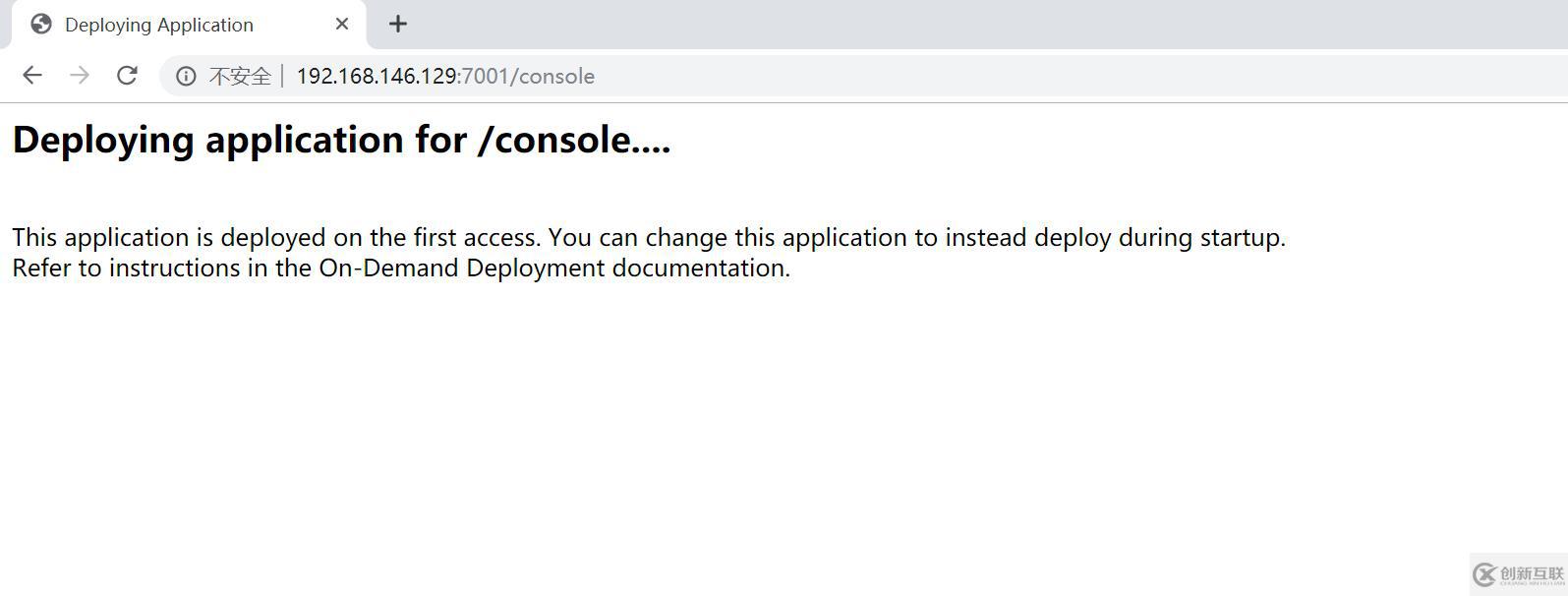Click 'On-Demand Deployment' in the text

461,268
